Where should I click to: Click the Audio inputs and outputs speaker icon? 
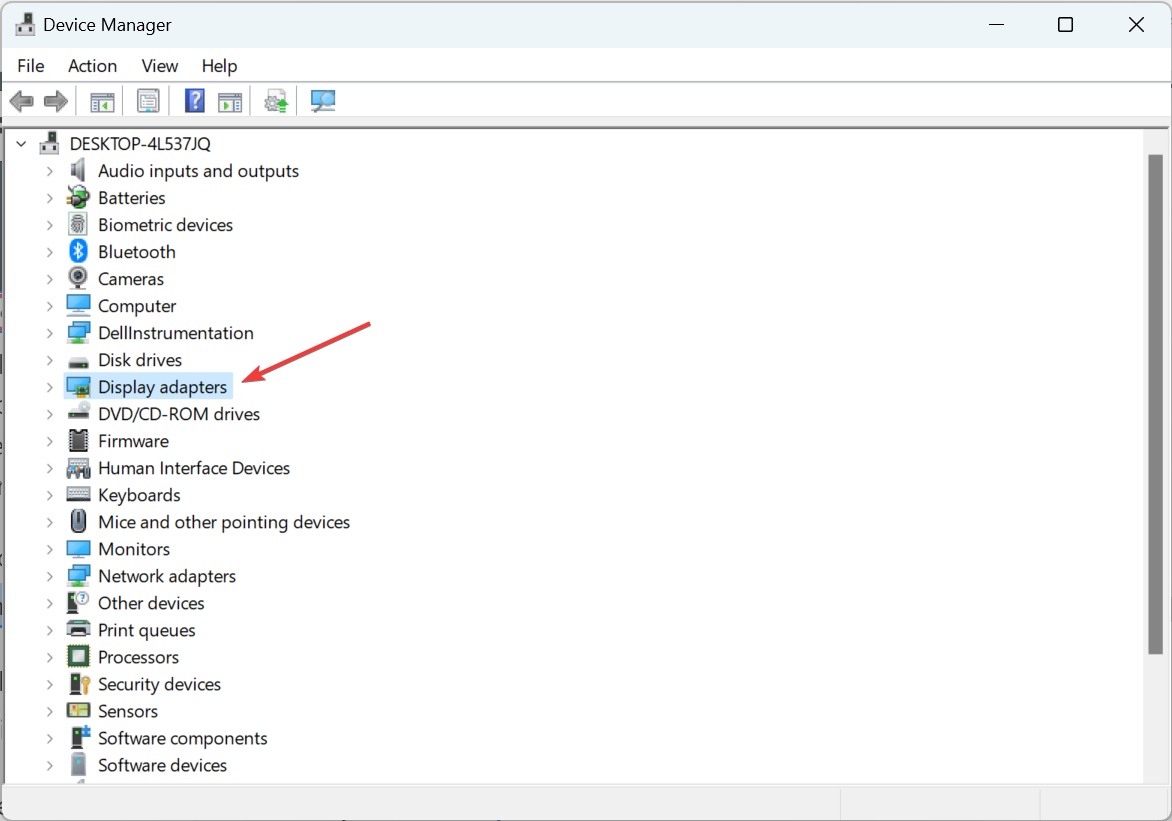click(x=78, y=170)
